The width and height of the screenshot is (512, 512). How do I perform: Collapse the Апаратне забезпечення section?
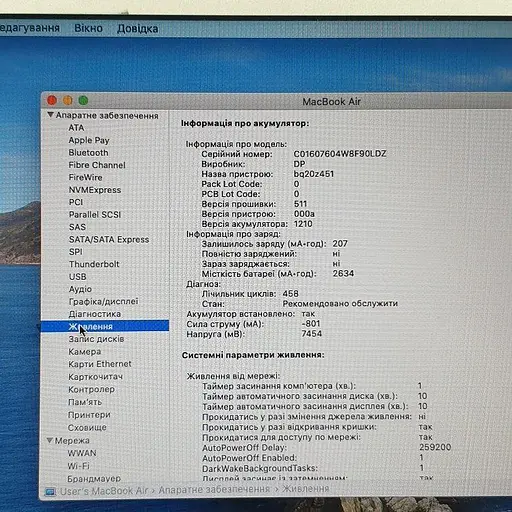tap(50, 115)
